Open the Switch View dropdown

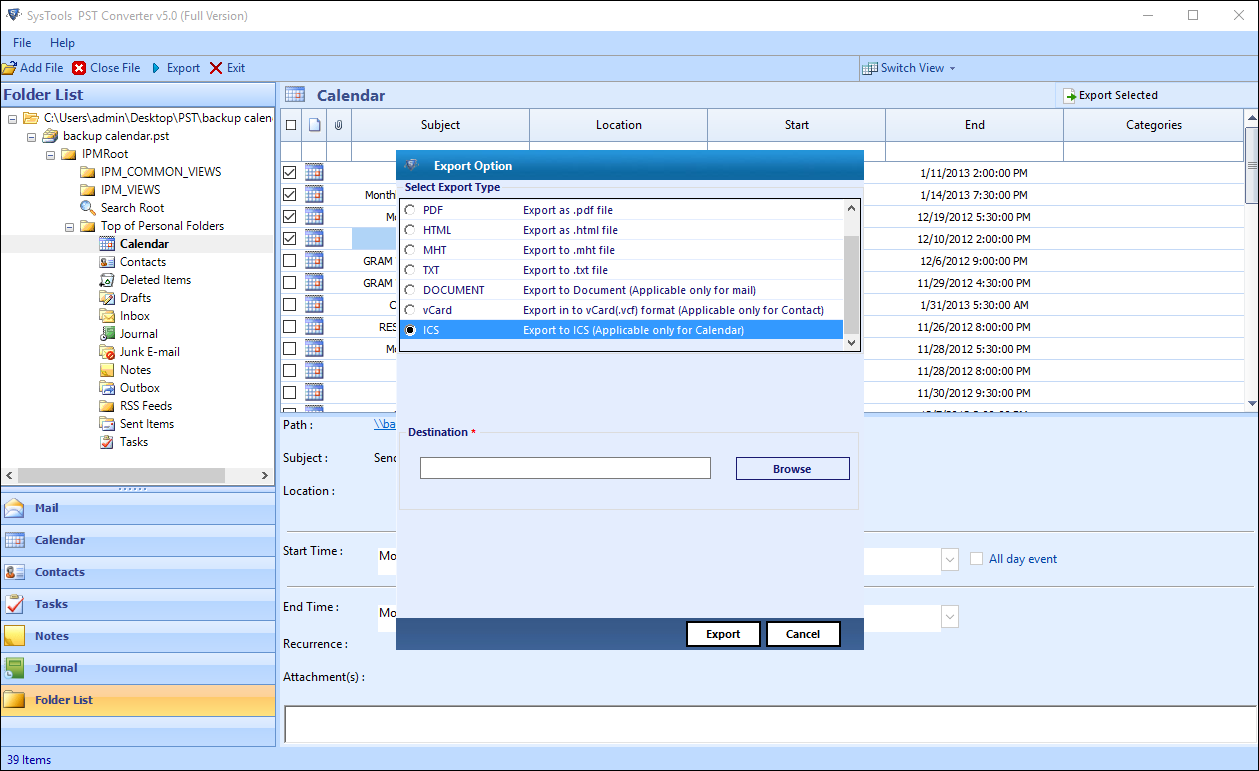(909, 68)
